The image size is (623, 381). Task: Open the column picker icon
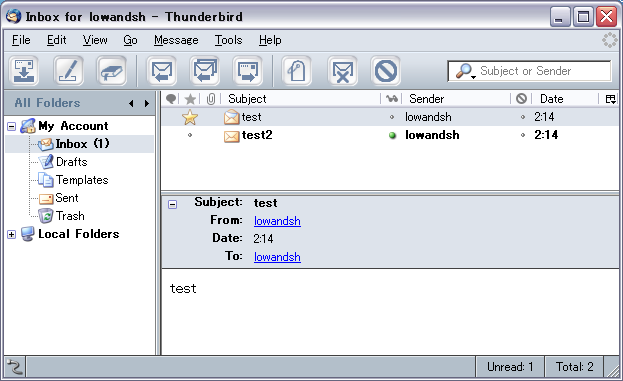610,99
